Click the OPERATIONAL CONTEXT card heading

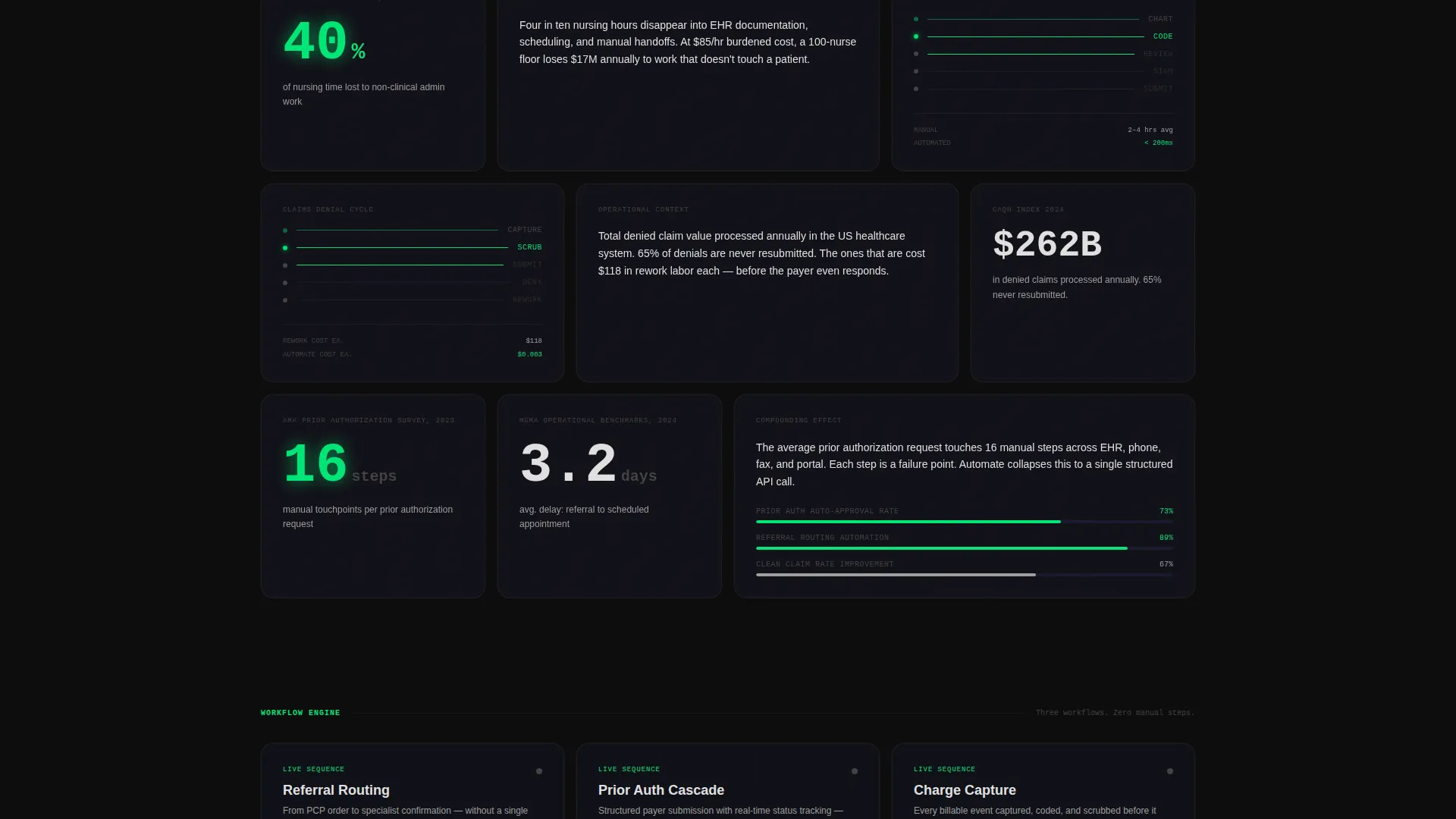[643, 209]
